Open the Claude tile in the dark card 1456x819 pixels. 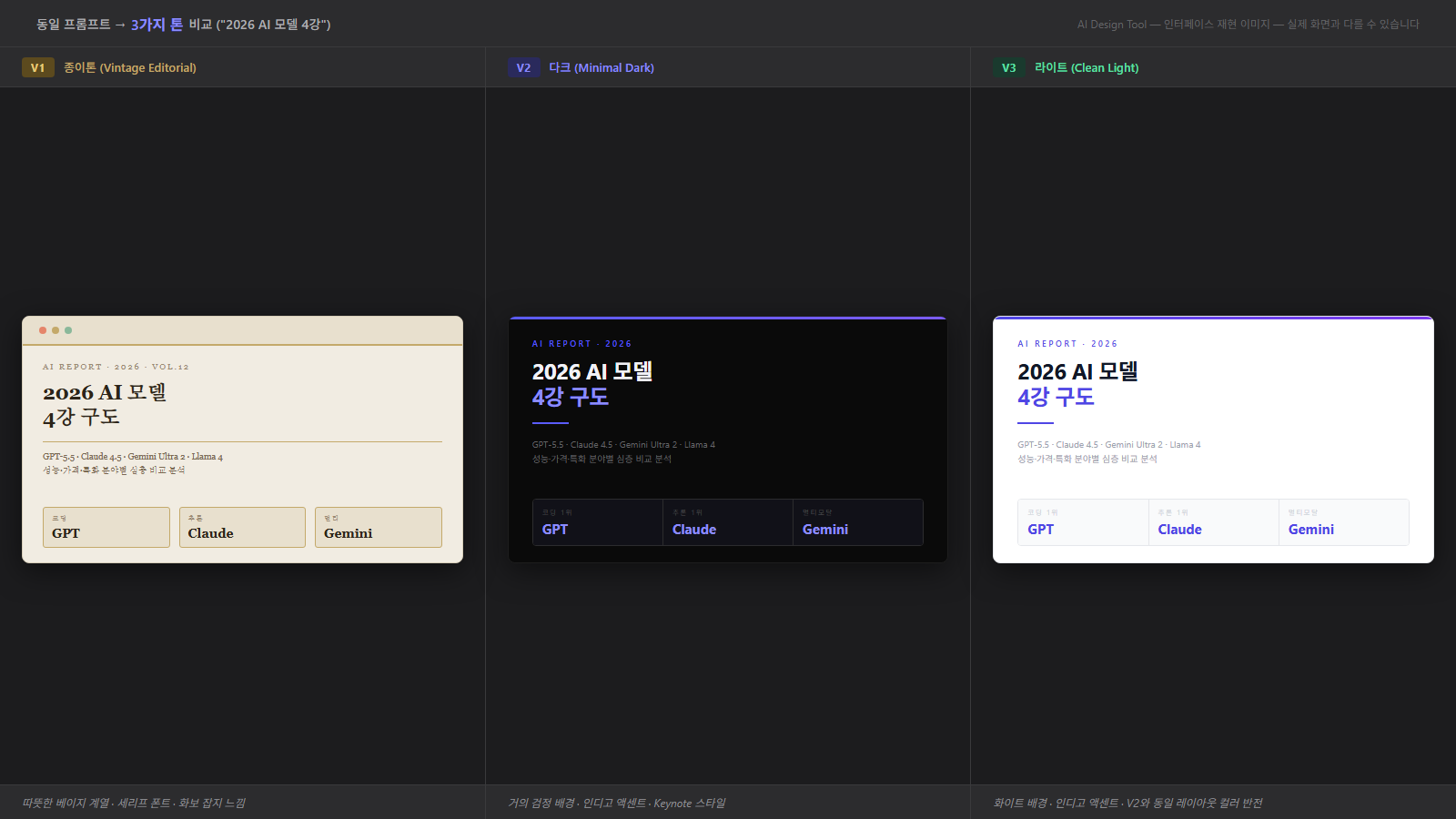728,522
